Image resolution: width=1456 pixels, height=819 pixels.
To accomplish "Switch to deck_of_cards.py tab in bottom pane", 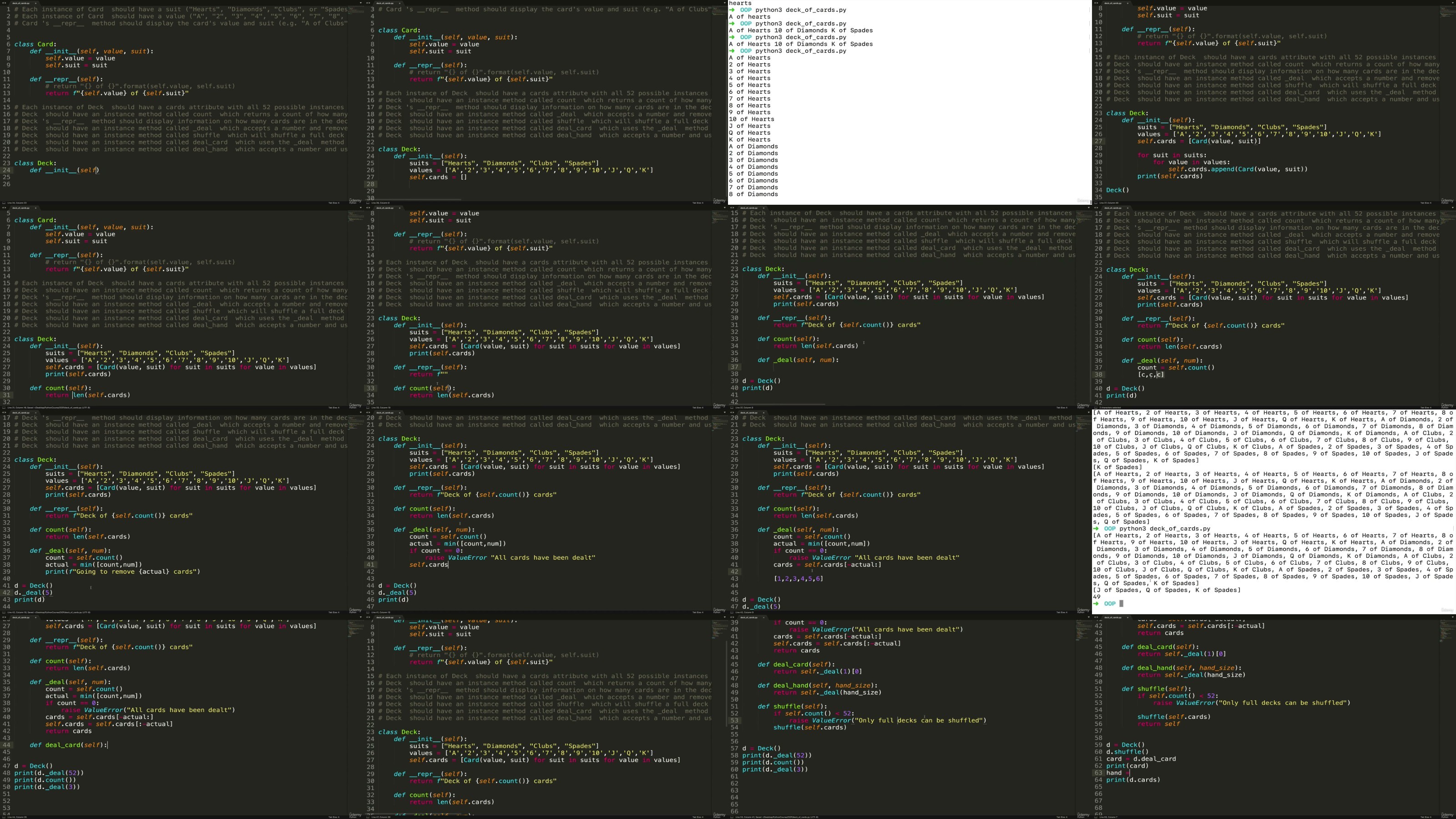I will tap(21, 618).
